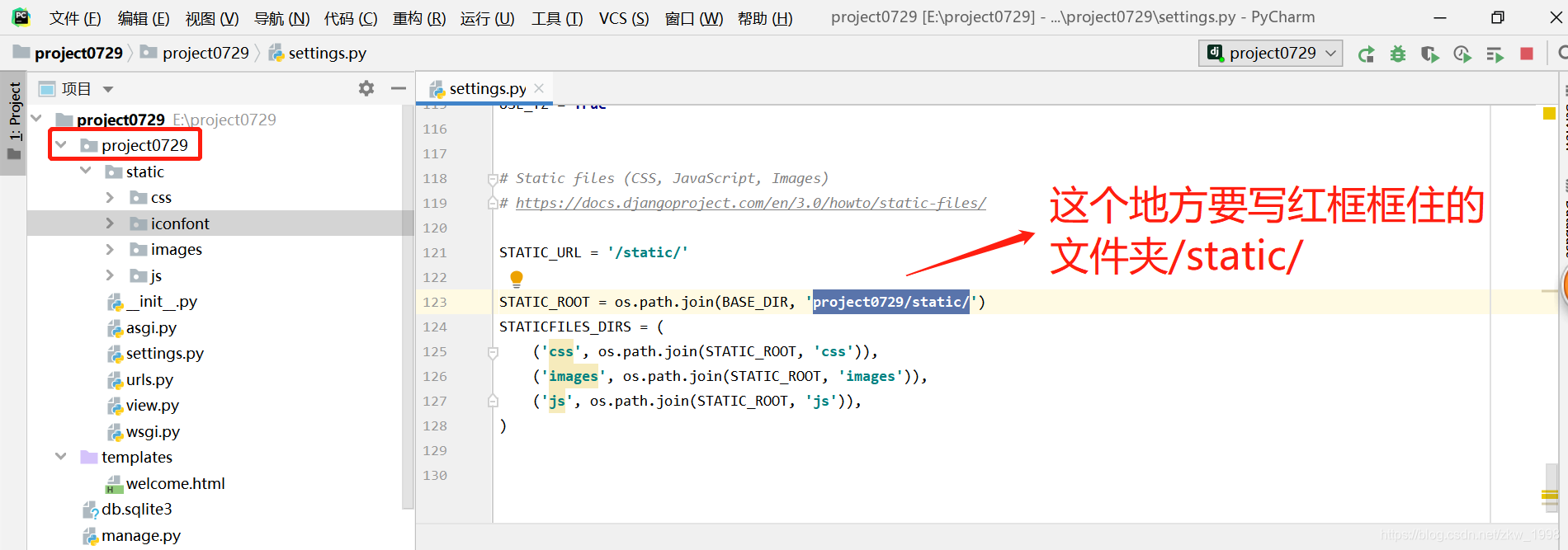Open the VCS (S) menu
Screen dimensions: 1568x550
(x=624, y=18)
